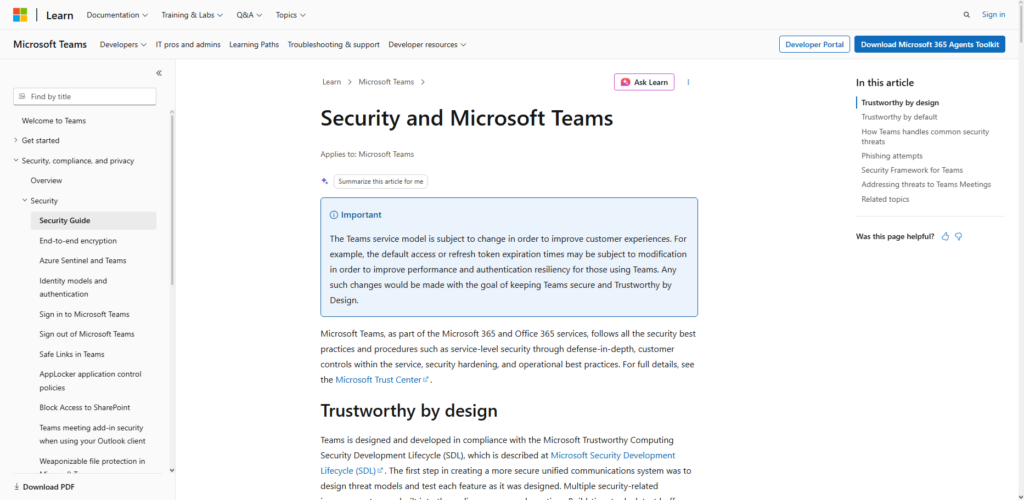The height and width of the screenshot is (500, 1024).
Task: Jump to Phishing attempts section
Action: coord(892,155)
